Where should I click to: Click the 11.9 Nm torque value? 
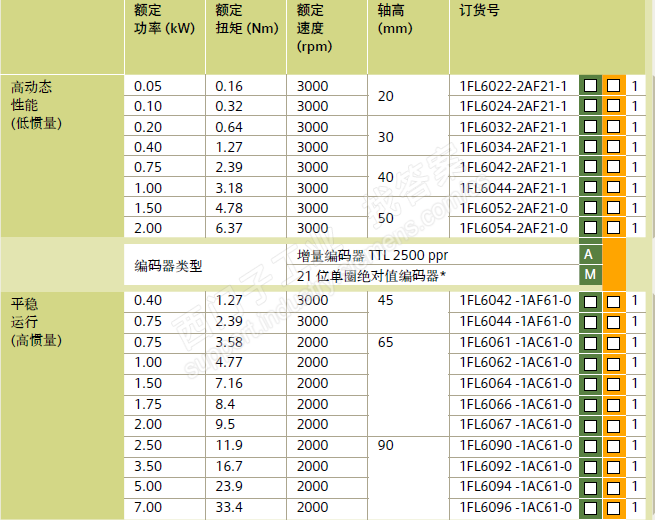pyautogui.click(x=229, y=445)
